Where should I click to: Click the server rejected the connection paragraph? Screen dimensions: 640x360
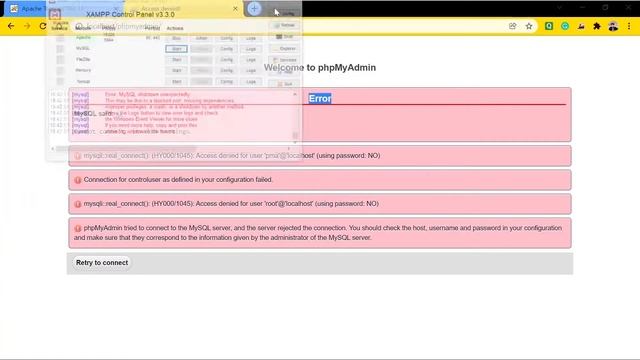pyautogui.click(x=318, y=233)
